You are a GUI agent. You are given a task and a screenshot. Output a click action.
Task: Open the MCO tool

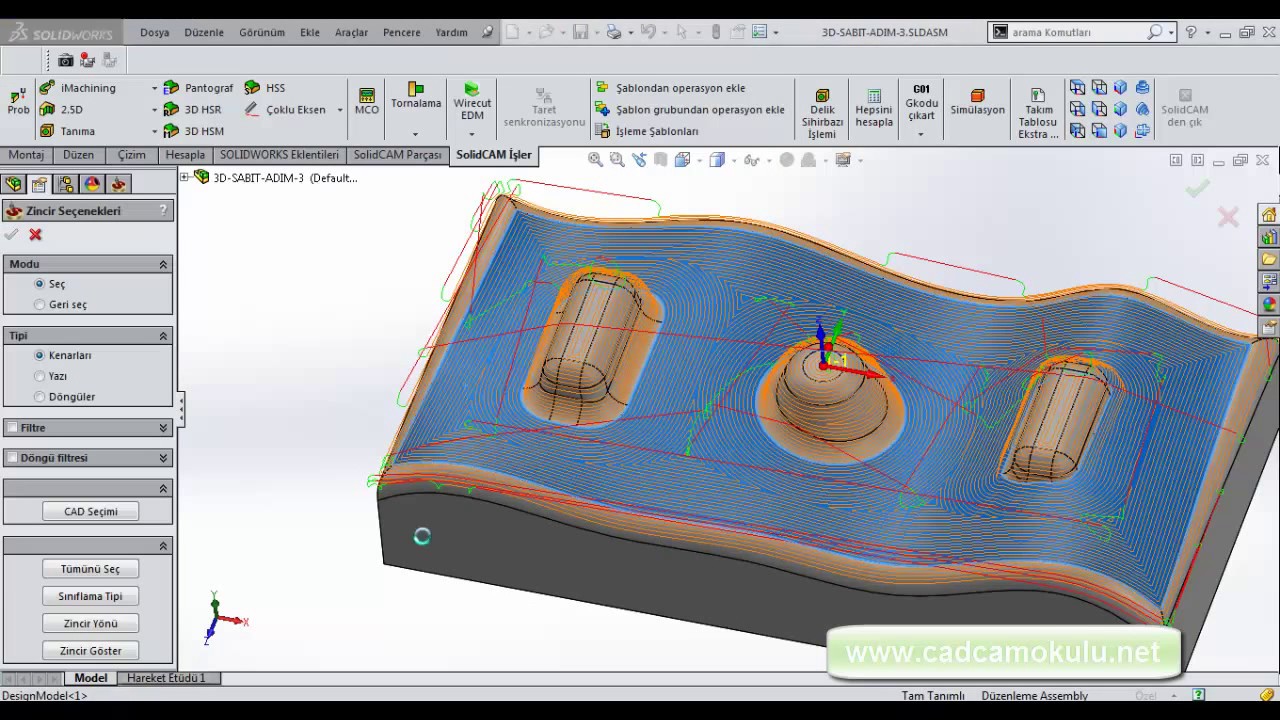point(367,101)
